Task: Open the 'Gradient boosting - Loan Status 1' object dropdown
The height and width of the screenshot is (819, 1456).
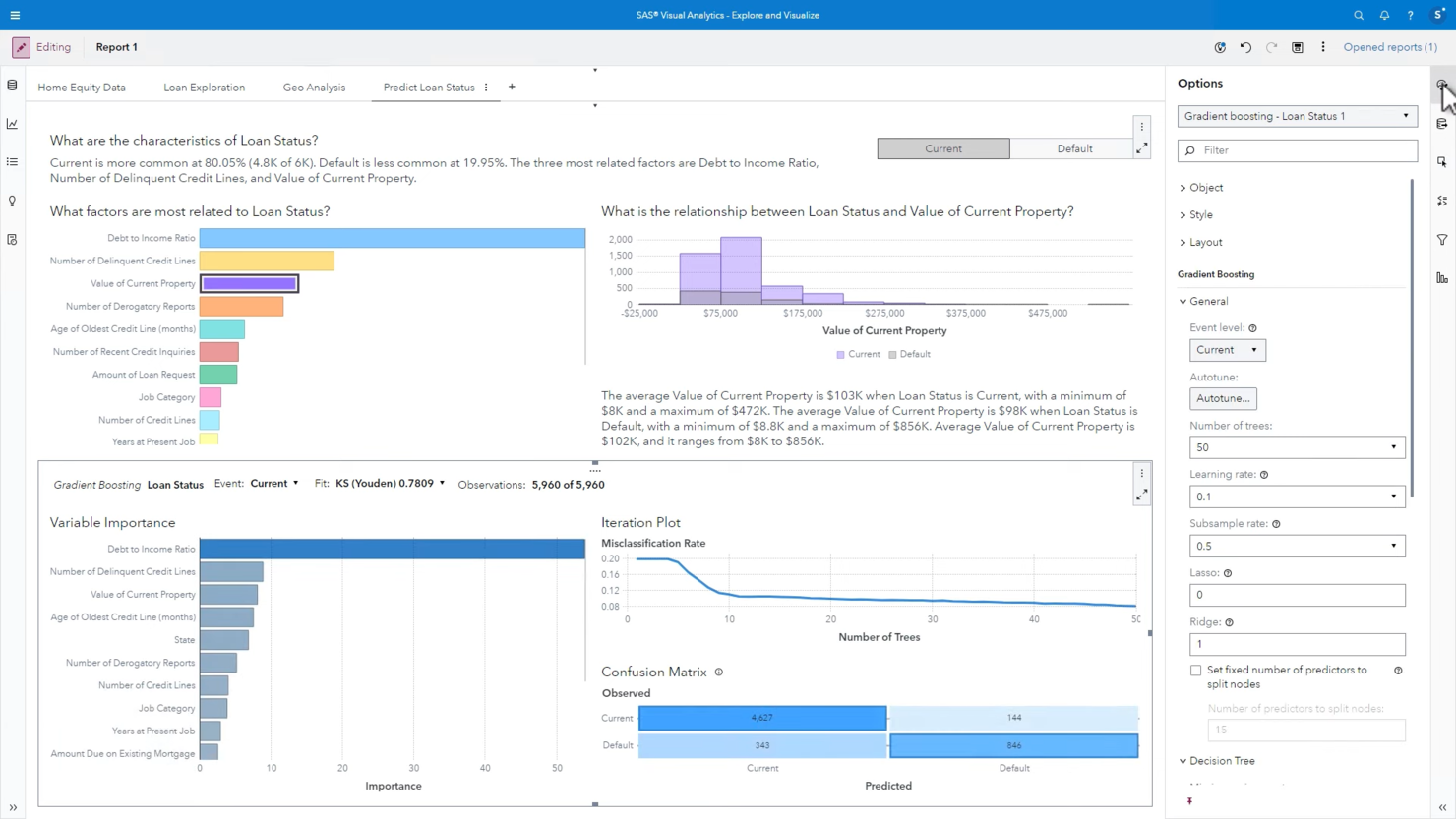Action: click(x=1405, y=116)
